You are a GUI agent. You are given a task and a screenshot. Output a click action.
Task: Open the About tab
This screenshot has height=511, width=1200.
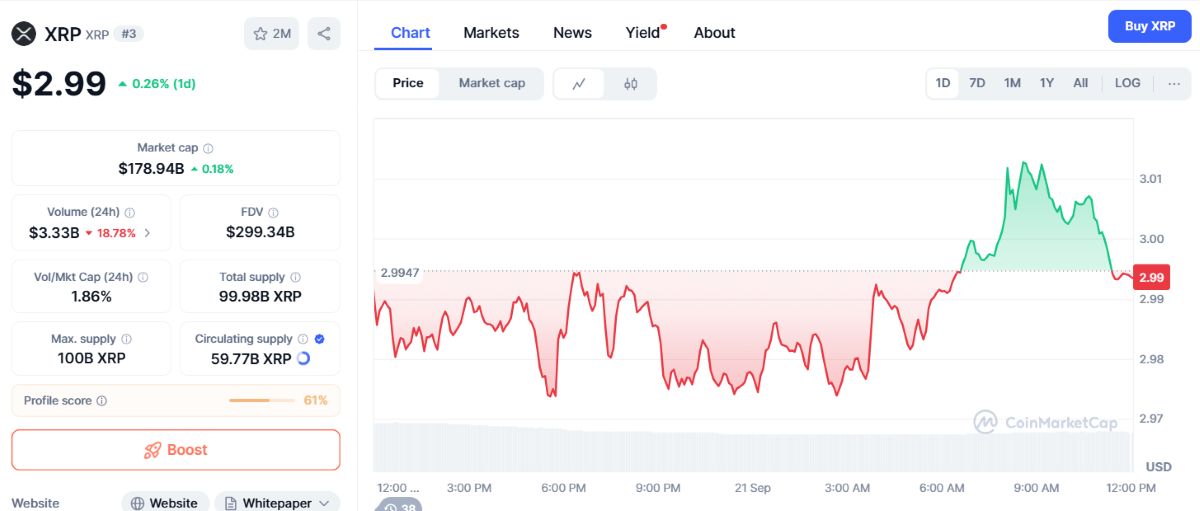point(714,32)
